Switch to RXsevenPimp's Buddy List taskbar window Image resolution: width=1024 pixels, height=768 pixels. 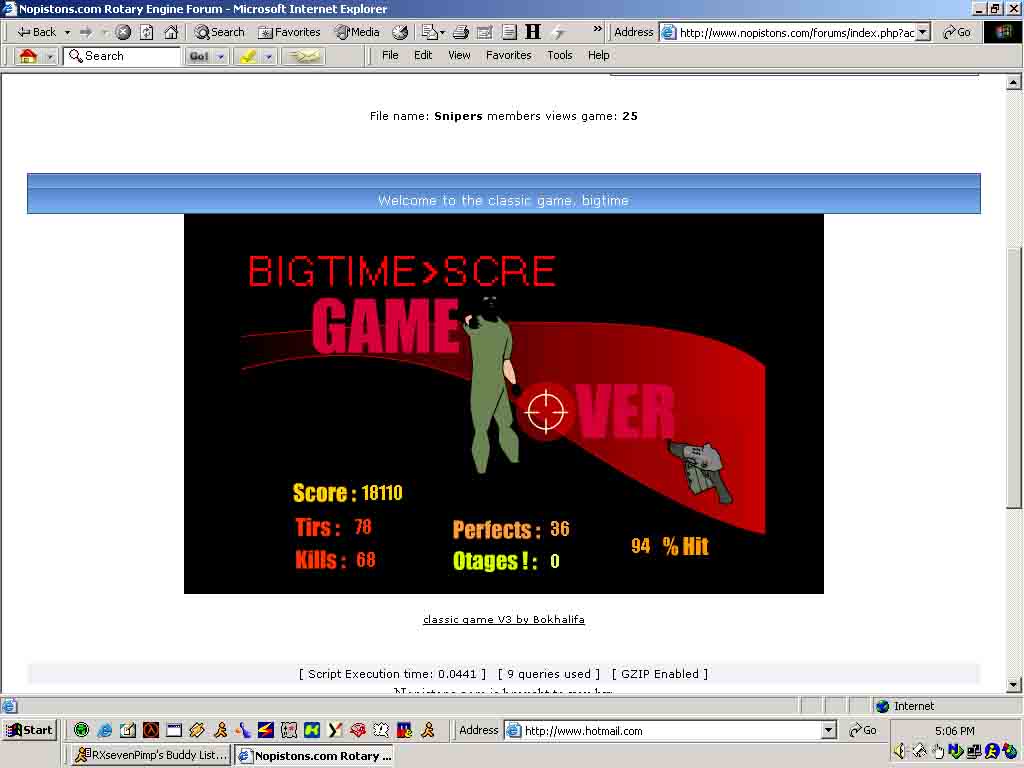[x=150, y=756]
